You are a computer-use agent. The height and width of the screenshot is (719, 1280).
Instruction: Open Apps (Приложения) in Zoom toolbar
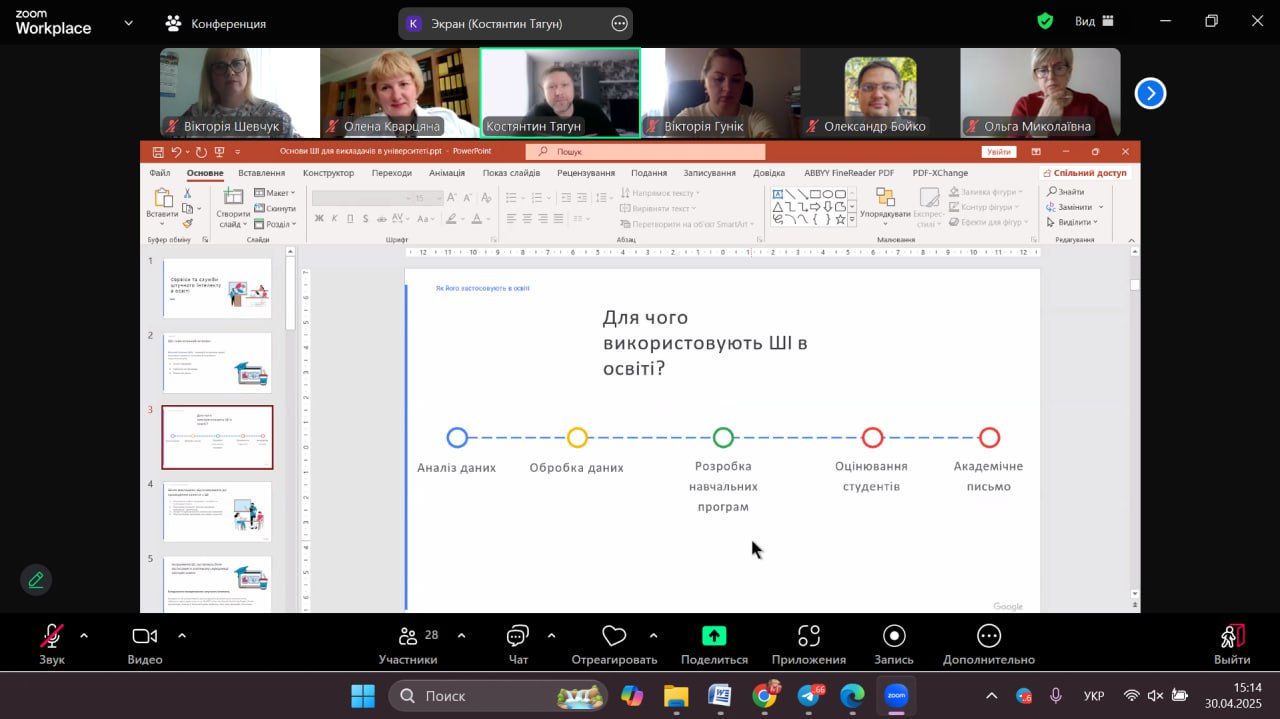click(x=808, y=637)
